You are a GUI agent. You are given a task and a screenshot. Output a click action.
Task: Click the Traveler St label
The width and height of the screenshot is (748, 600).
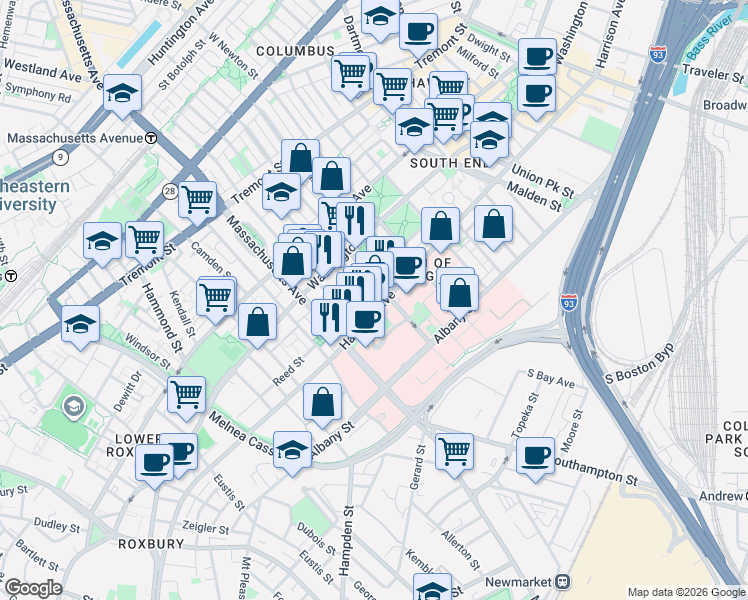point(713,74)
